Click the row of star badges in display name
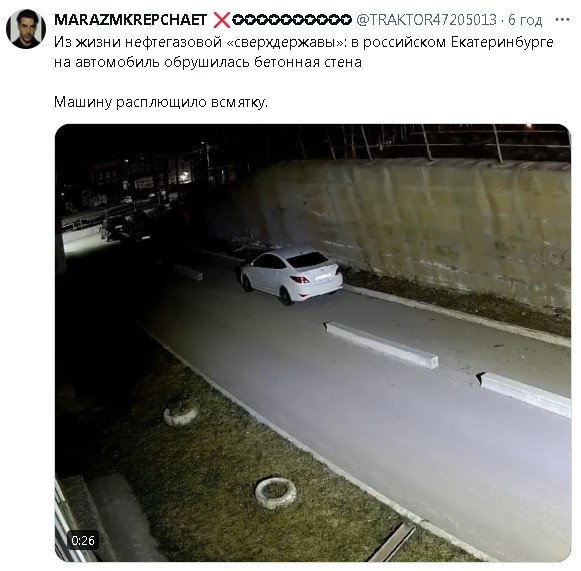This screenshot has width=581, height=571. pyautogui.click(x=292, y=20)
